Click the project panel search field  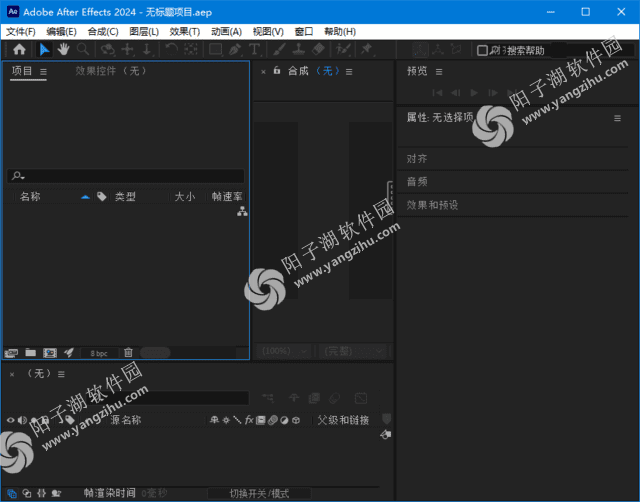[125, 176]
